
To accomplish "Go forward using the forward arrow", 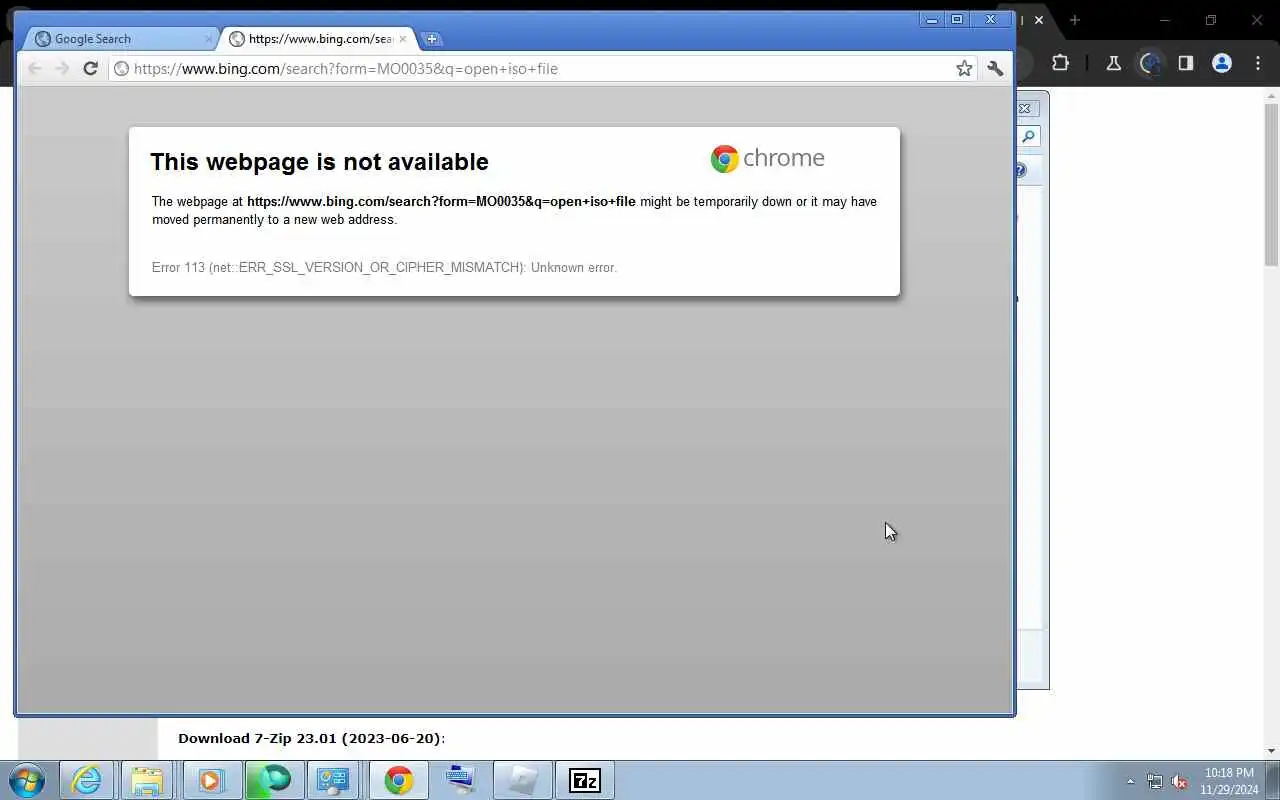I will pyautogui.click(x=62, y=68).
